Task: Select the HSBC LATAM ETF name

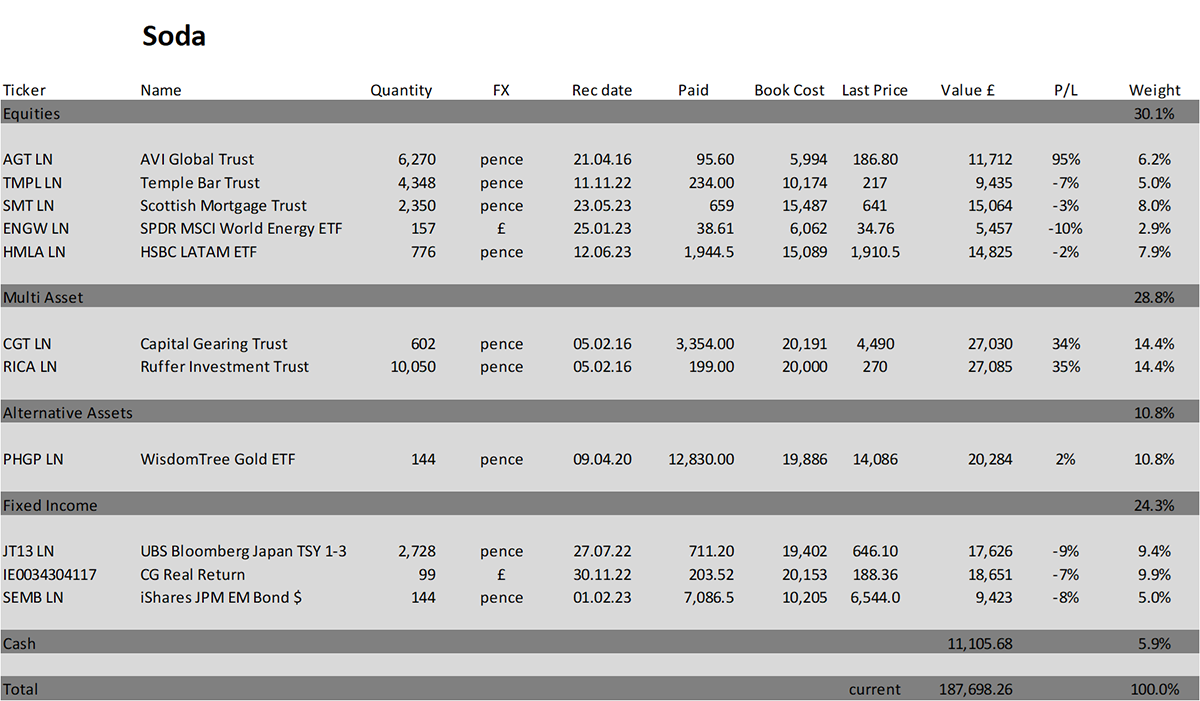Action: click(x=198, y=251)
